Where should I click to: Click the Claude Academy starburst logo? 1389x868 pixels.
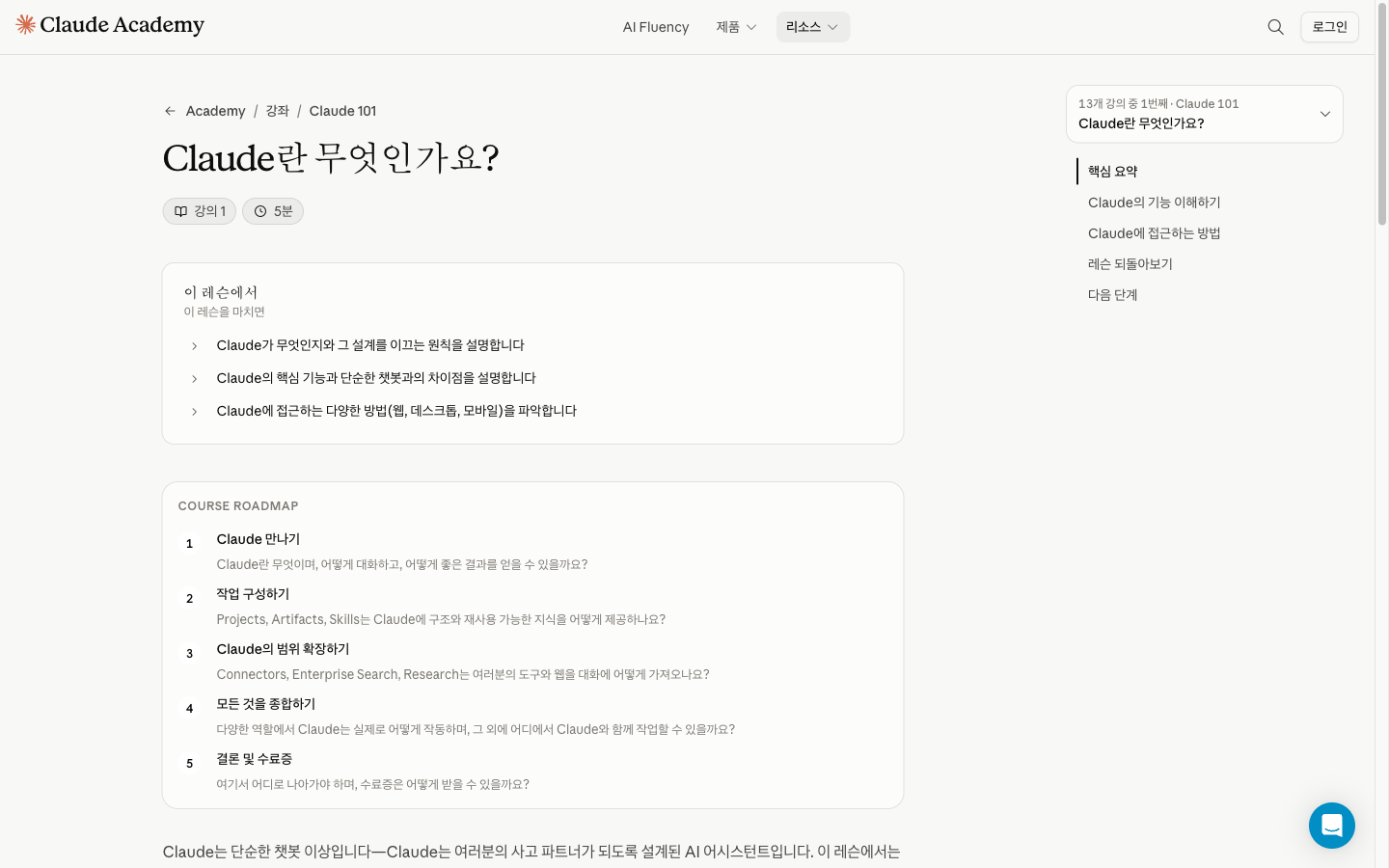pos(25,25)
